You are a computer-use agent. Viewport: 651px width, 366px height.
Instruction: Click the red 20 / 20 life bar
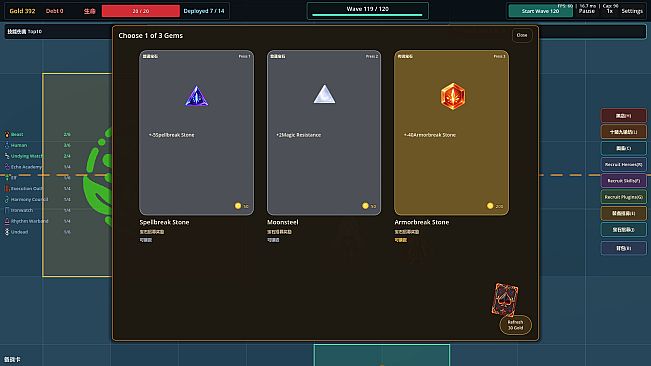click(x=141, y=11)
